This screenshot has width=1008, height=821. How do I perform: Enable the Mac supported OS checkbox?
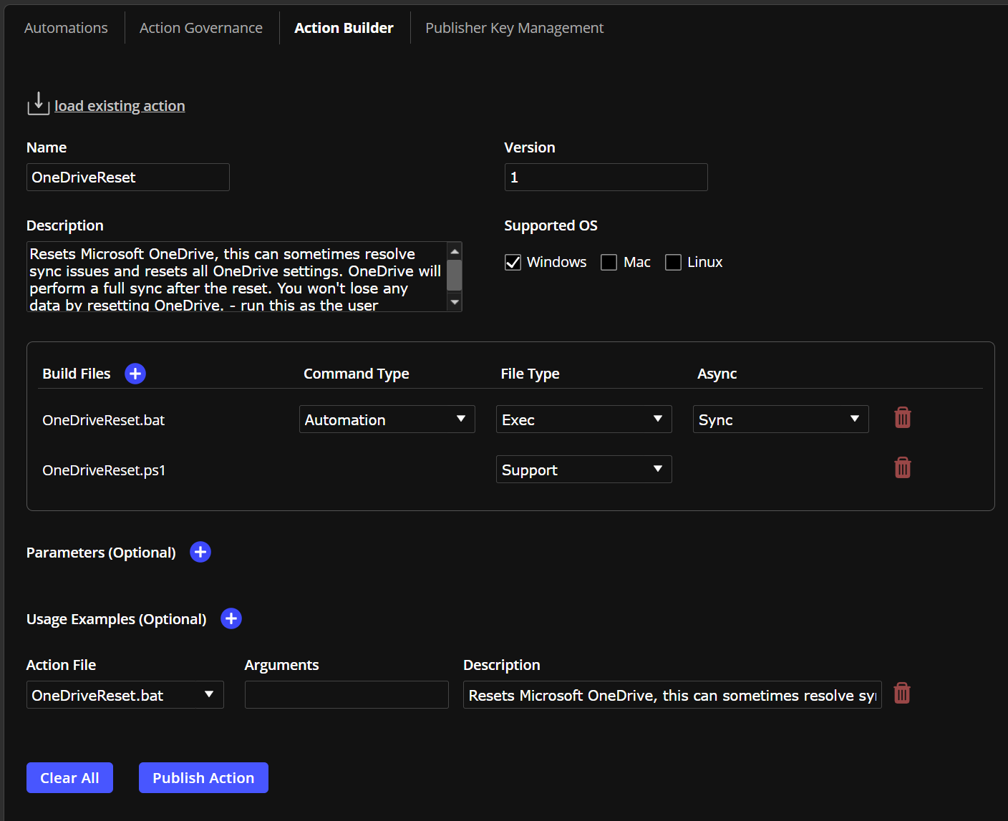coord(609,262)
